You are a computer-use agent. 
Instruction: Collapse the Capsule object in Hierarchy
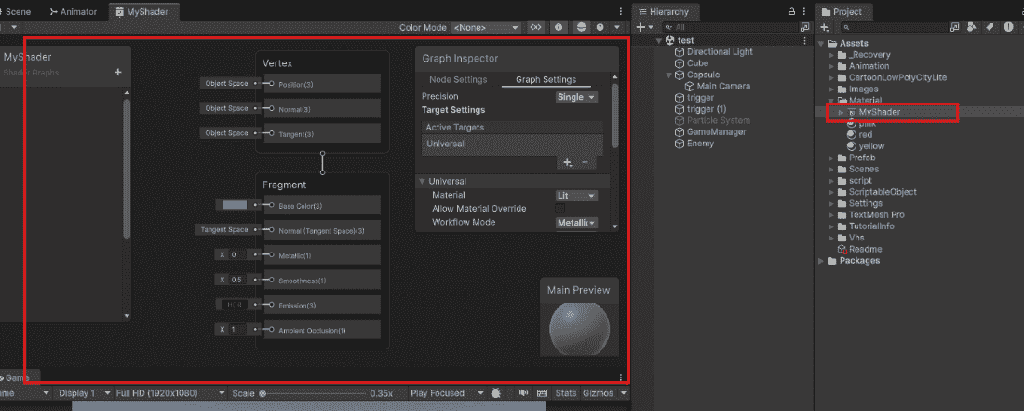(669, 74)
